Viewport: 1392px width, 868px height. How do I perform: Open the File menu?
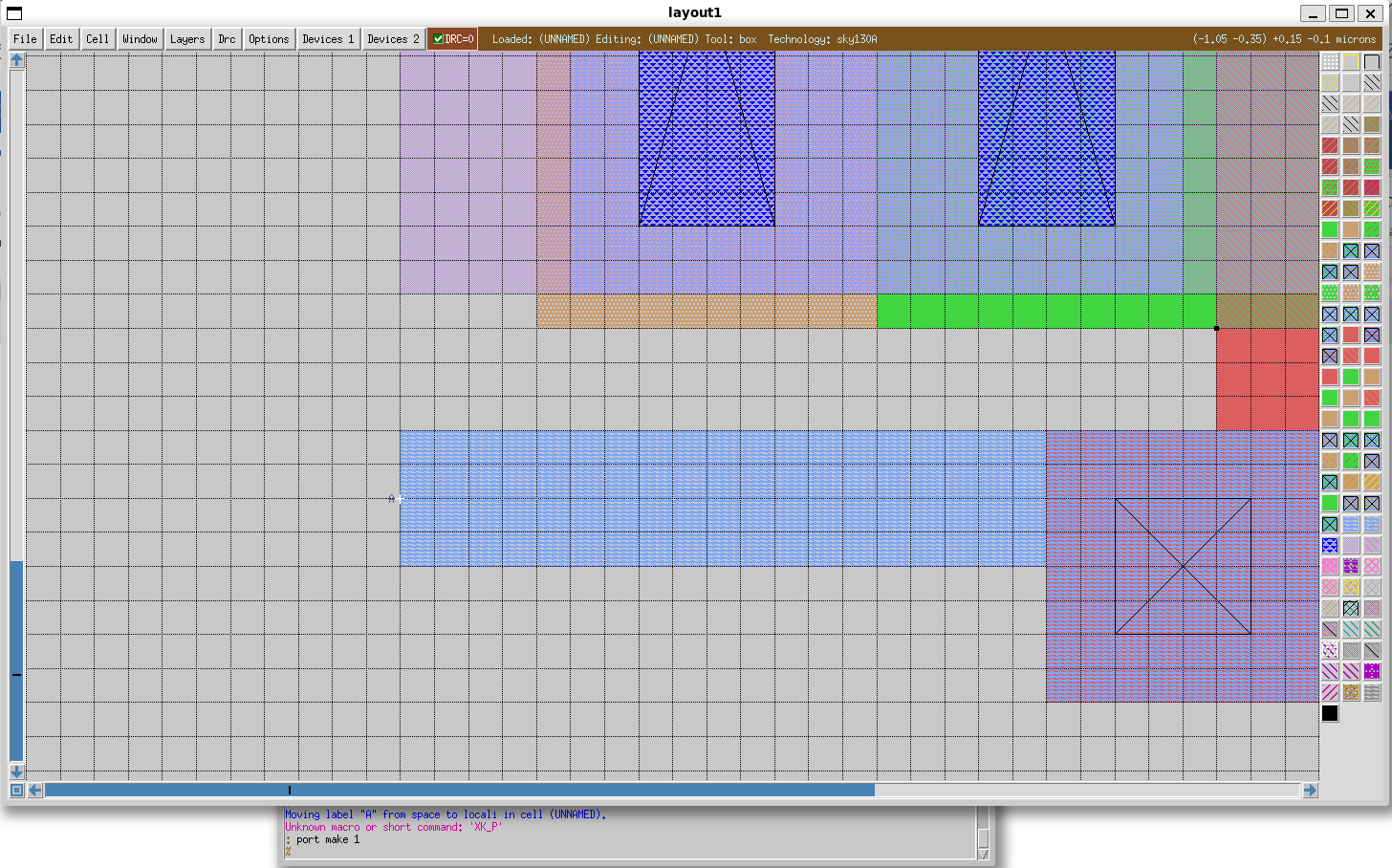point(25,39)
